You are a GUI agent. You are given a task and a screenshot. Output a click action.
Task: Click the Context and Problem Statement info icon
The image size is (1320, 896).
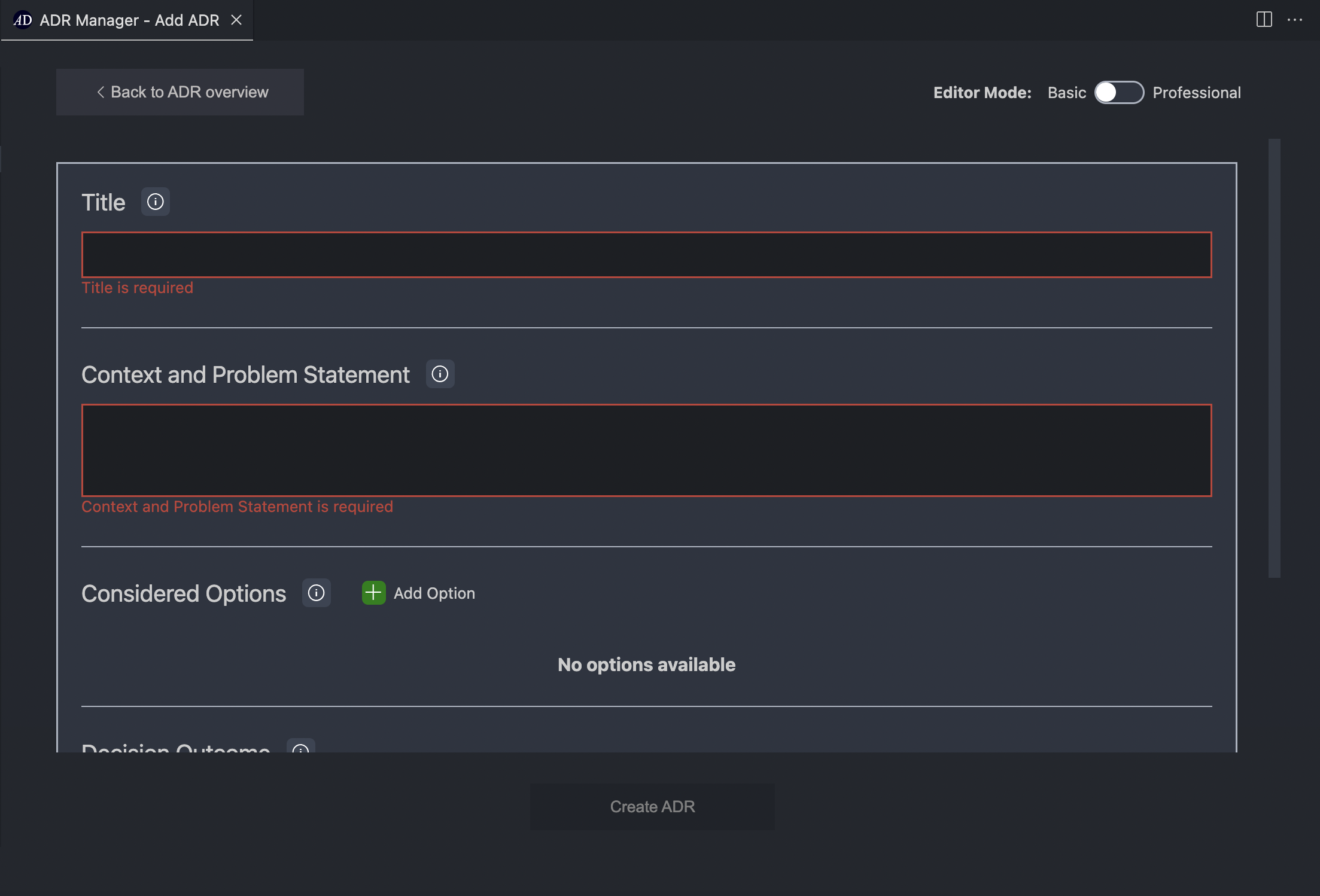tap(440, 374)
